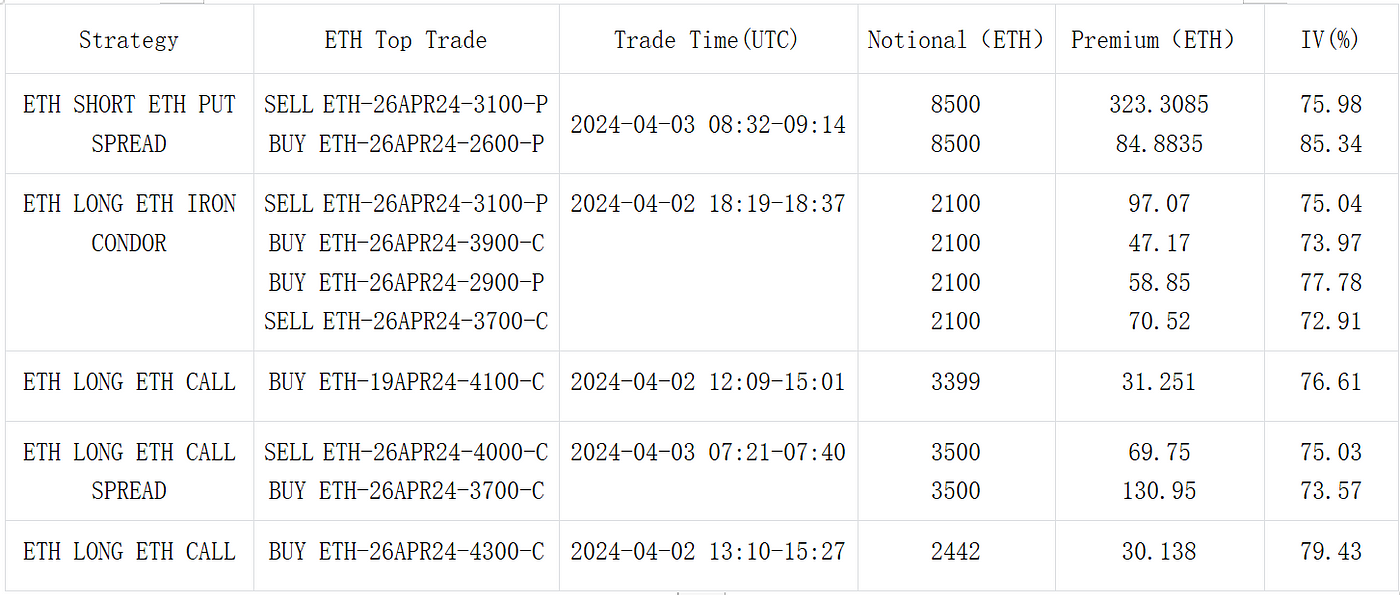1400x595 pixels.
Task: Select the 130.95 premium value
Action: coord(1159,491)
